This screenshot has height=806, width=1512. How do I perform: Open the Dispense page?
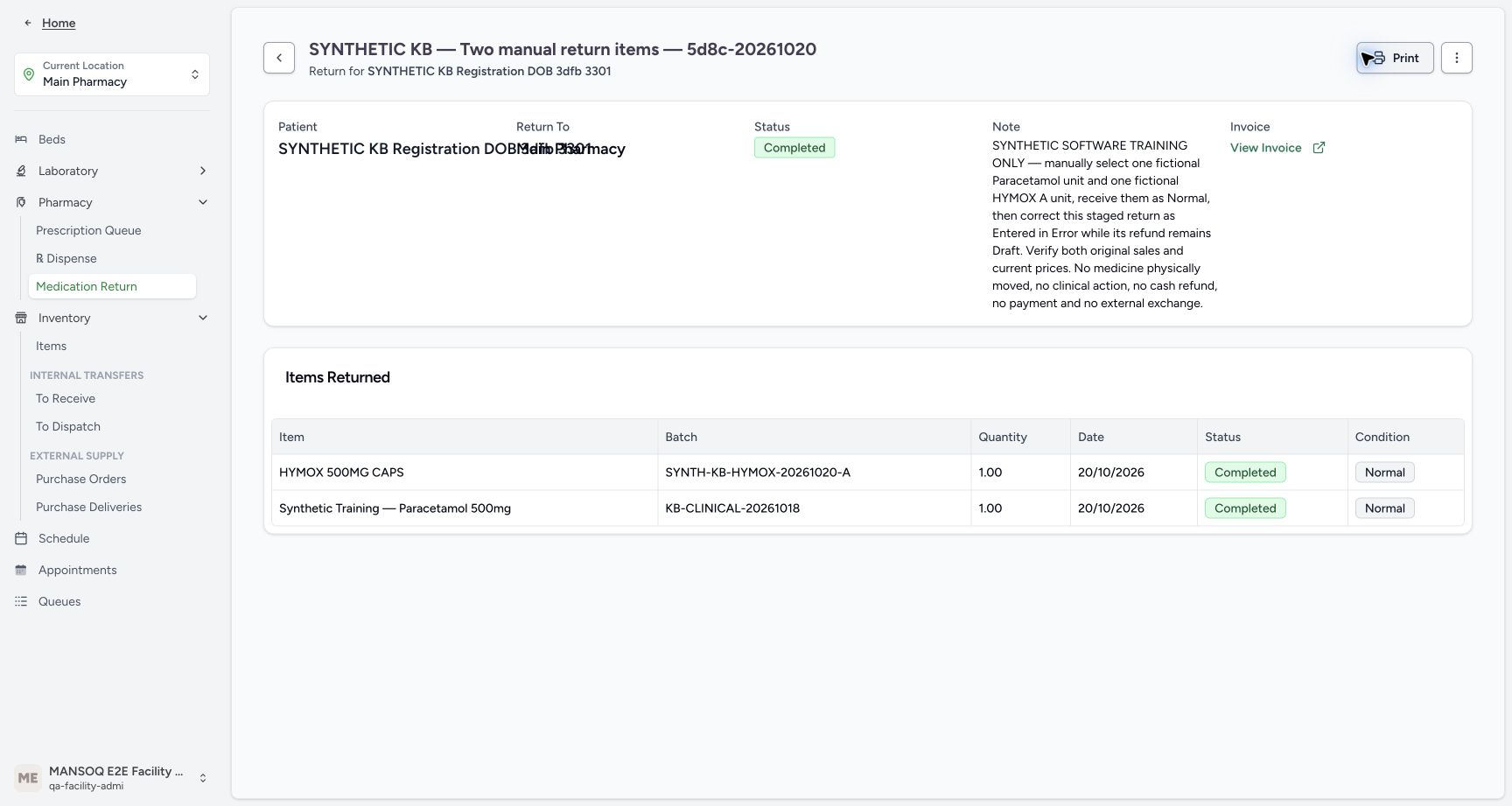coord(66,258)
